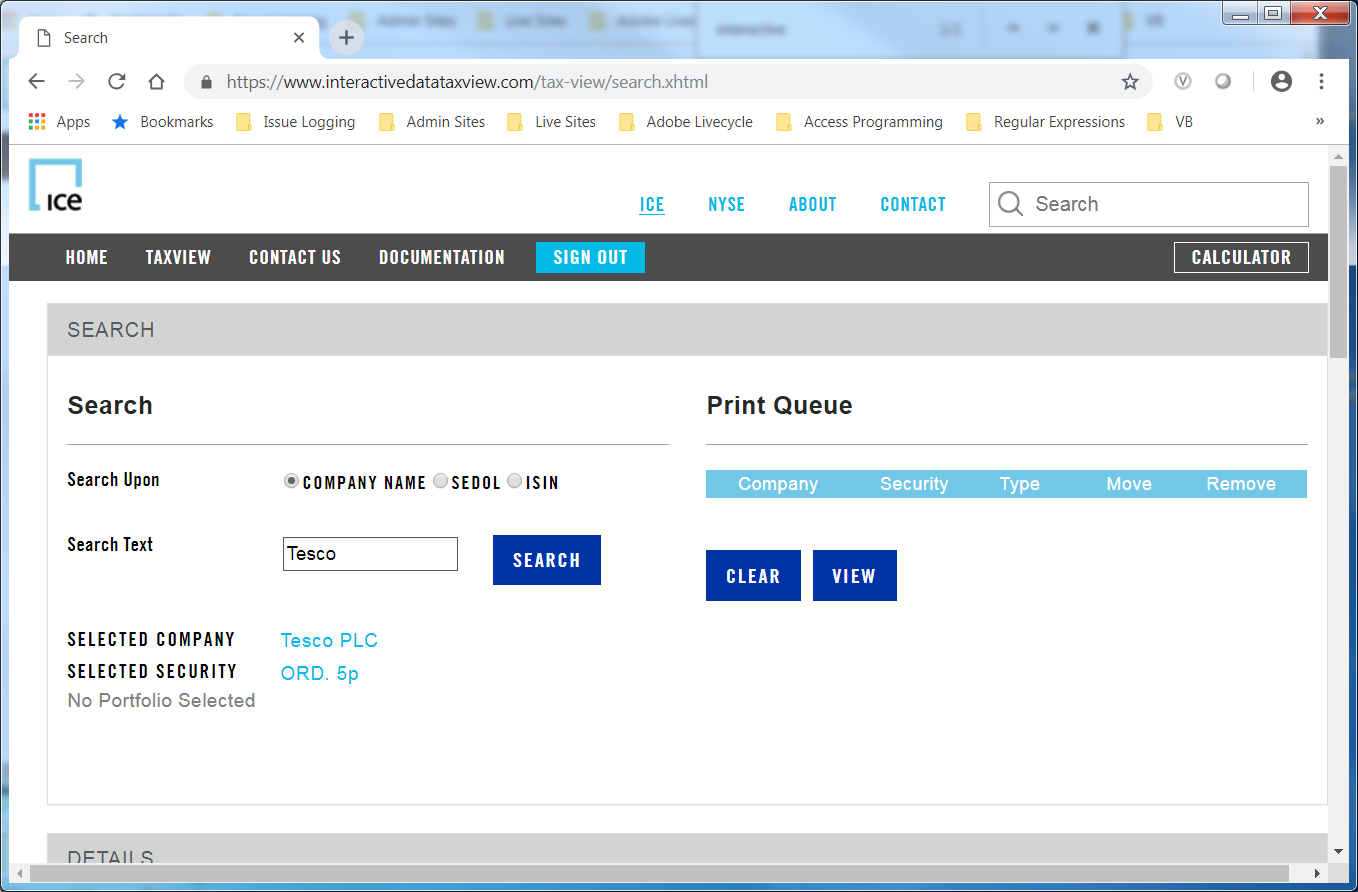Open the VB bookmark folder

point(1170,122)
